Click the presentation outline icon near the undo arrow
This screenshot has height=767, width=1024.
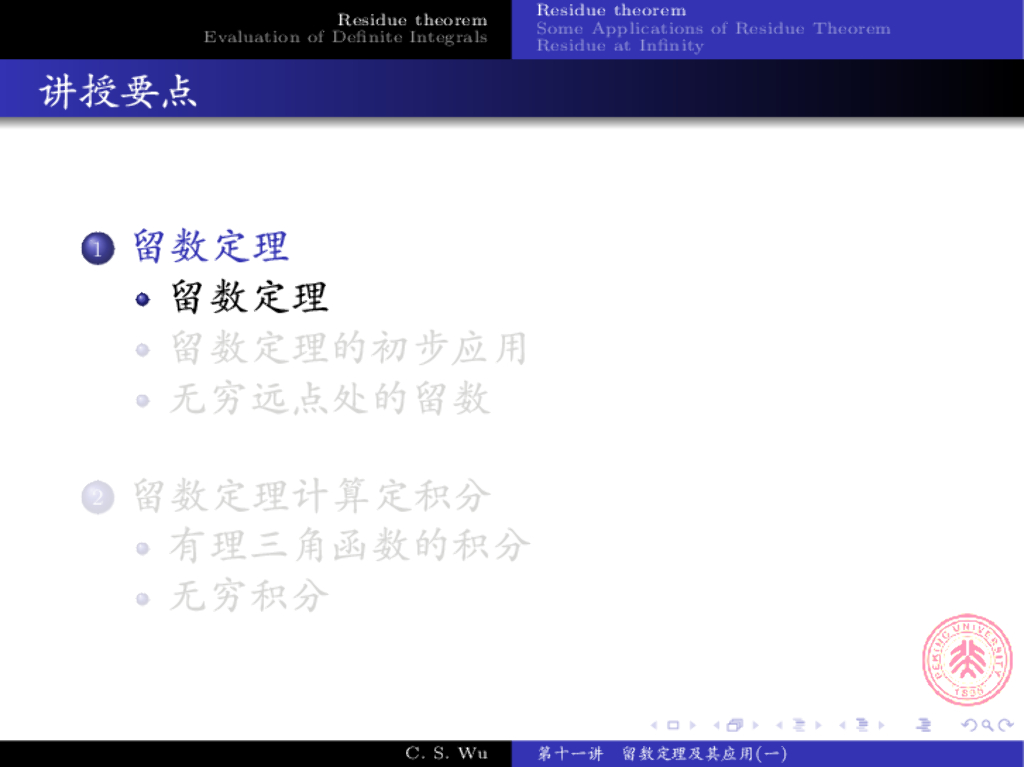point(923,725)
